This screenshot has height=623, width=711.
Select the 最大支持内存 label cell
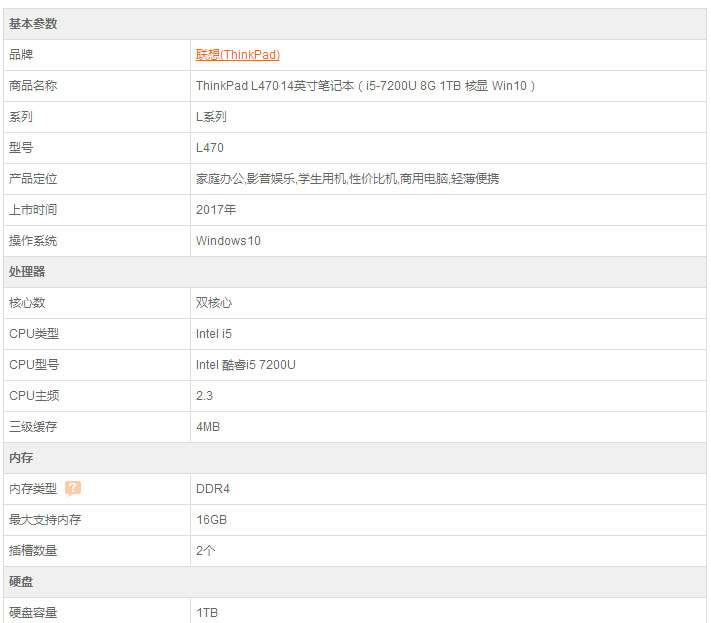97,520
